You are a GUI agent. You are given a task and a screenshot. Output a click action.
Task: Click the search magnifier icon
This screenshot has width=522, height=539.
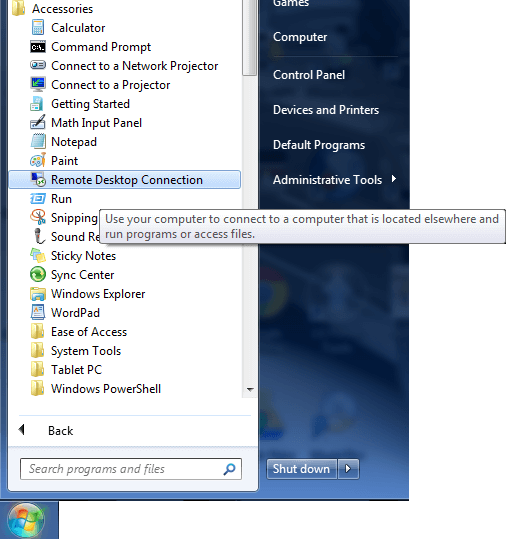tap(229, 469)
